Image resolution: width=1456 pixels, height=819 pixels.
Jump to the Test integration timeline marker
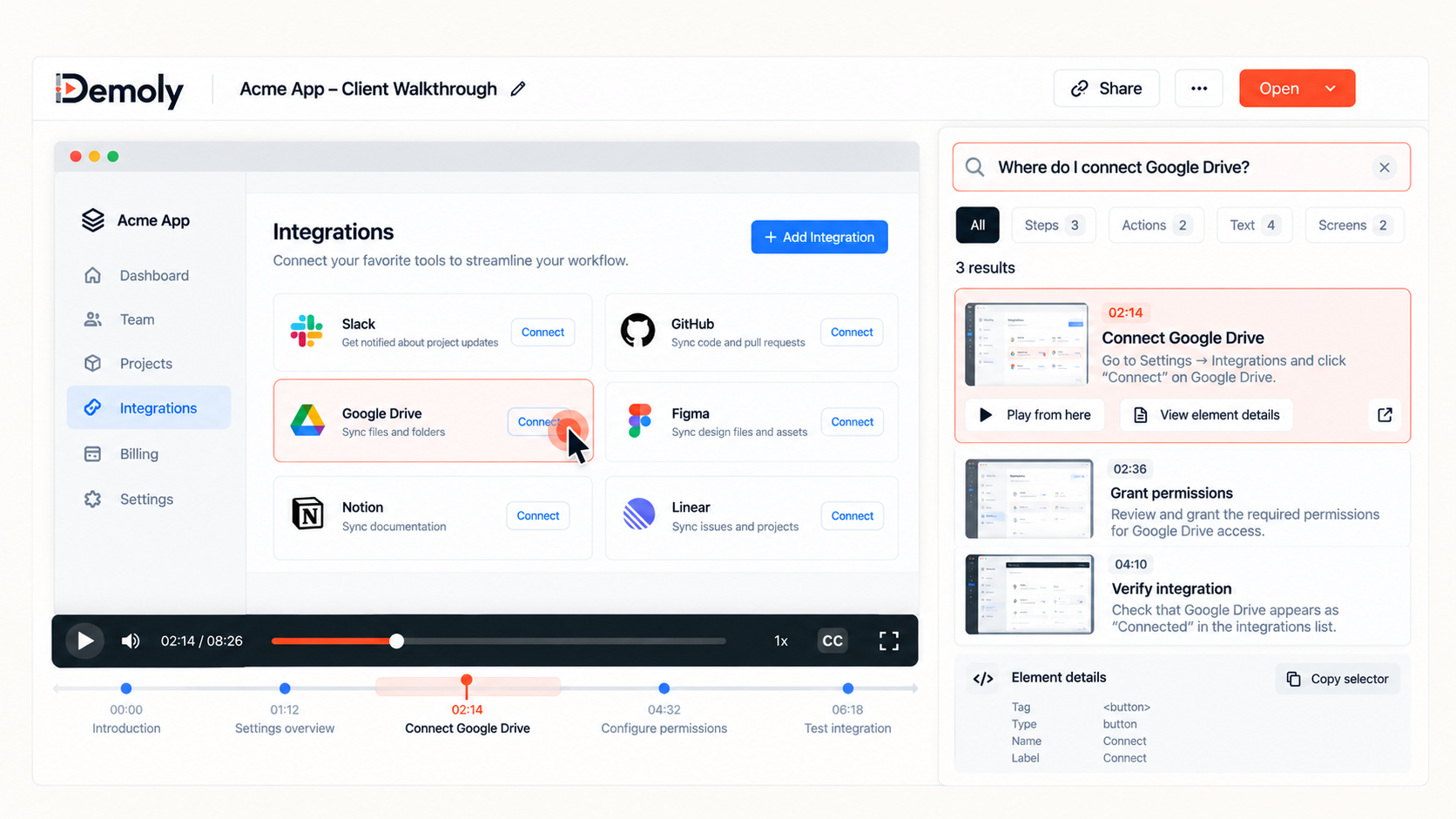pyautogui.click(x=848, y=688)
